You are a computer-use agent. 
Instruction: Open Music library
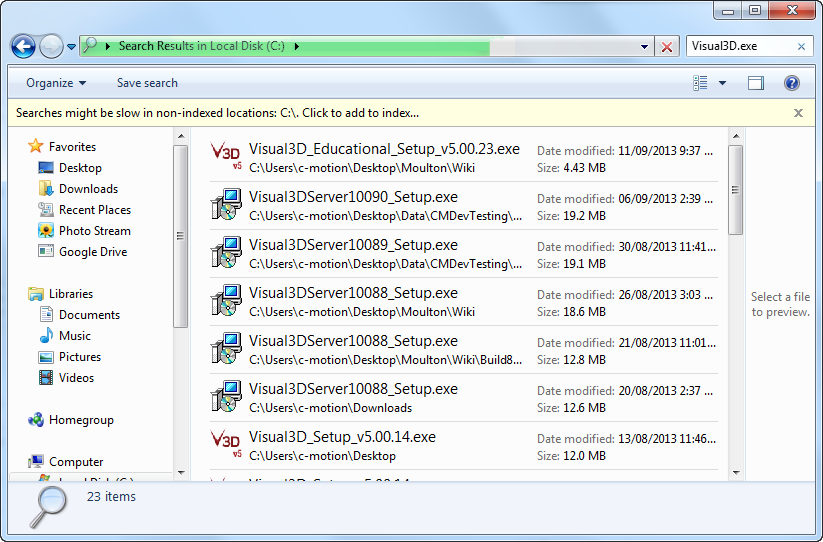tap(75, 335)
